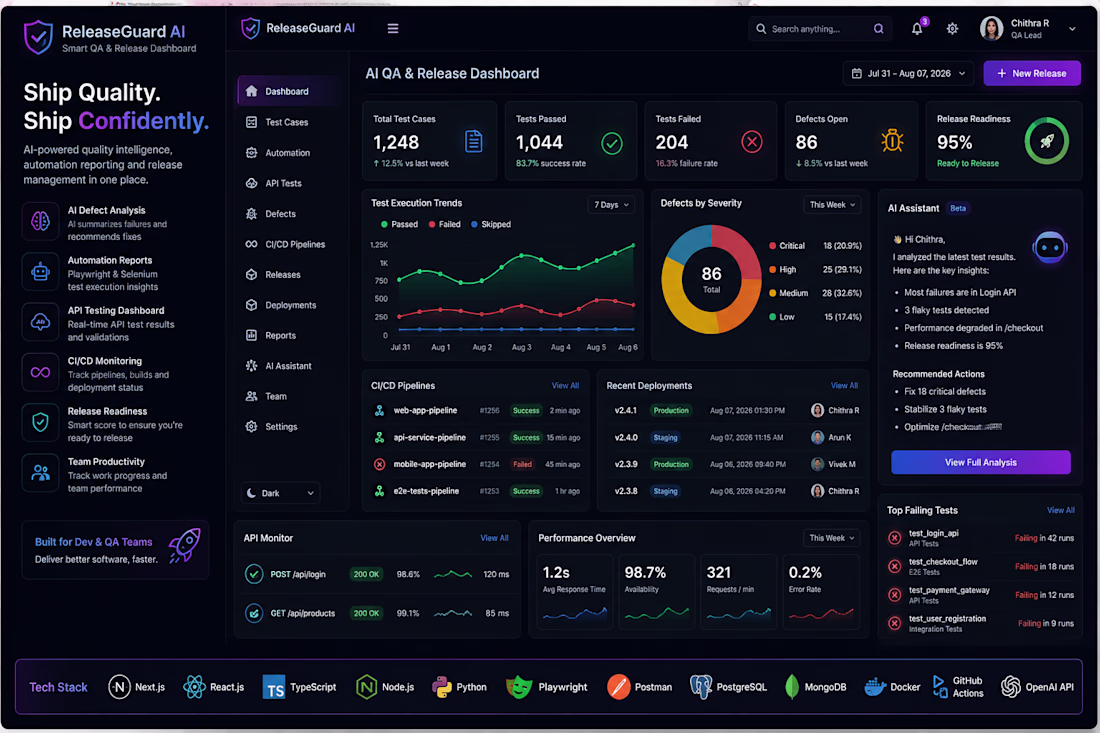The image size is (1100, 733).
Task: Toggle Passed series in chart legend
Action: pos(399,224)
